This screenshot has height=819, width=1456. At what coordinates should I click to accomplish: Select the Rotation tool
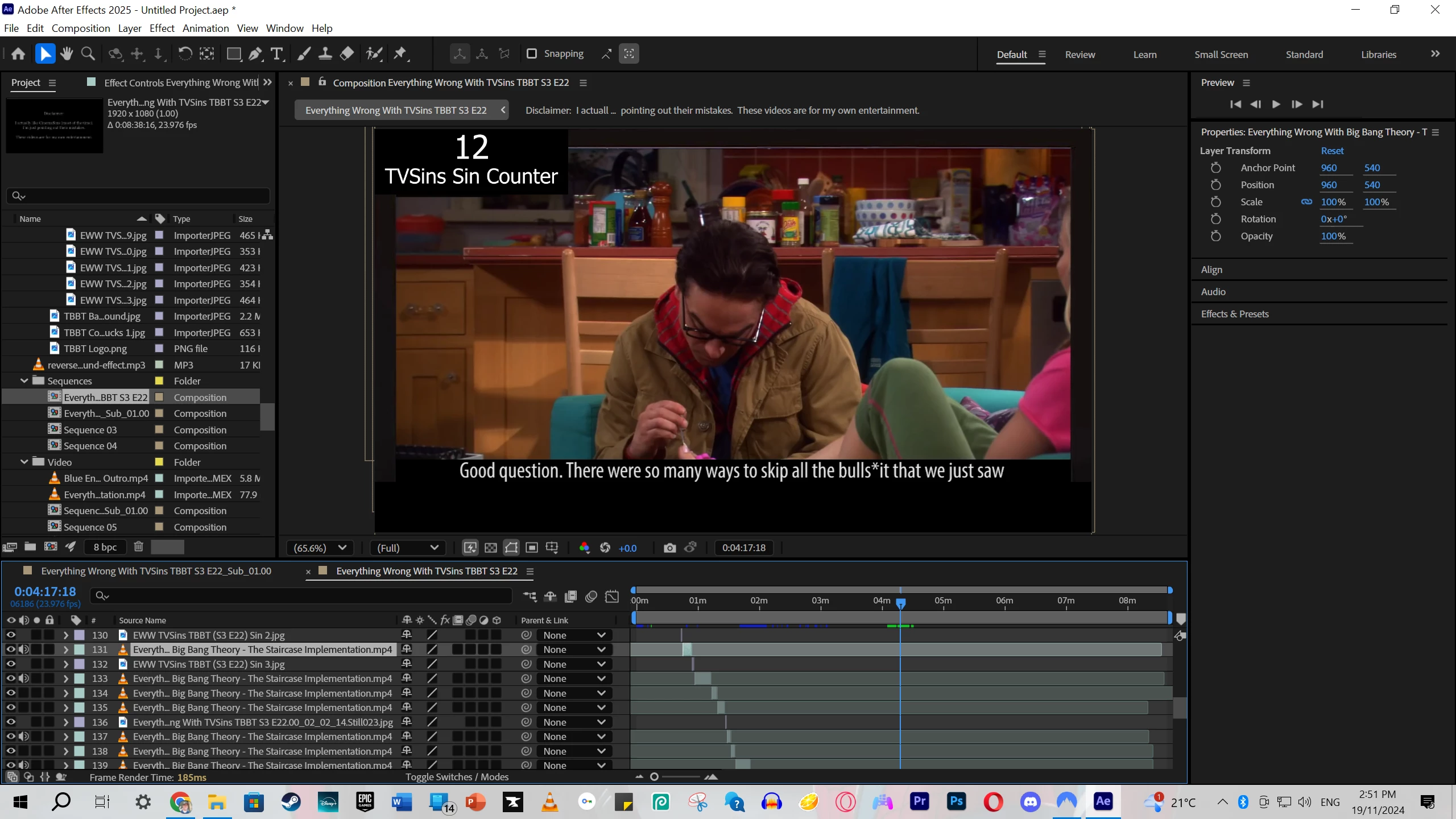pyautogui.click(x=185, y=54)
